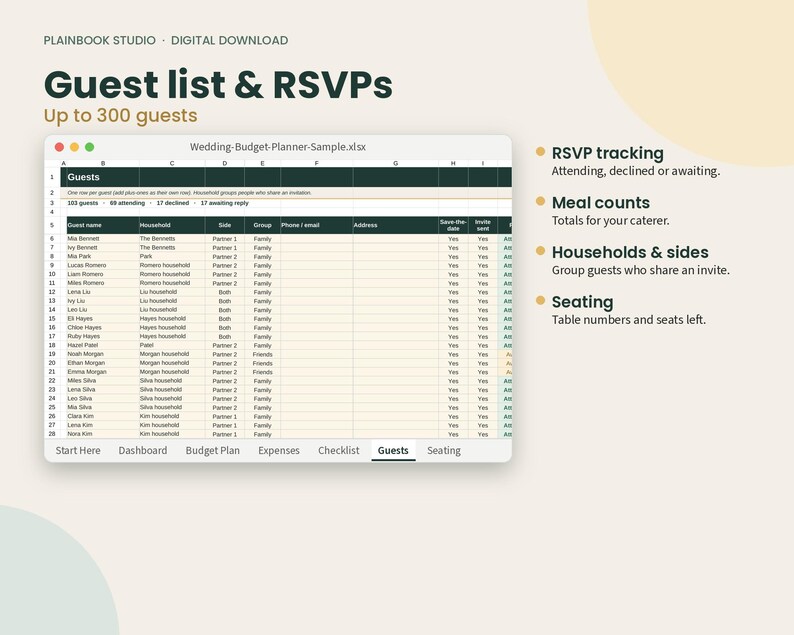
Task: Select the 'Noah Morgan' guest cell
Action: (x=103, y=354)
